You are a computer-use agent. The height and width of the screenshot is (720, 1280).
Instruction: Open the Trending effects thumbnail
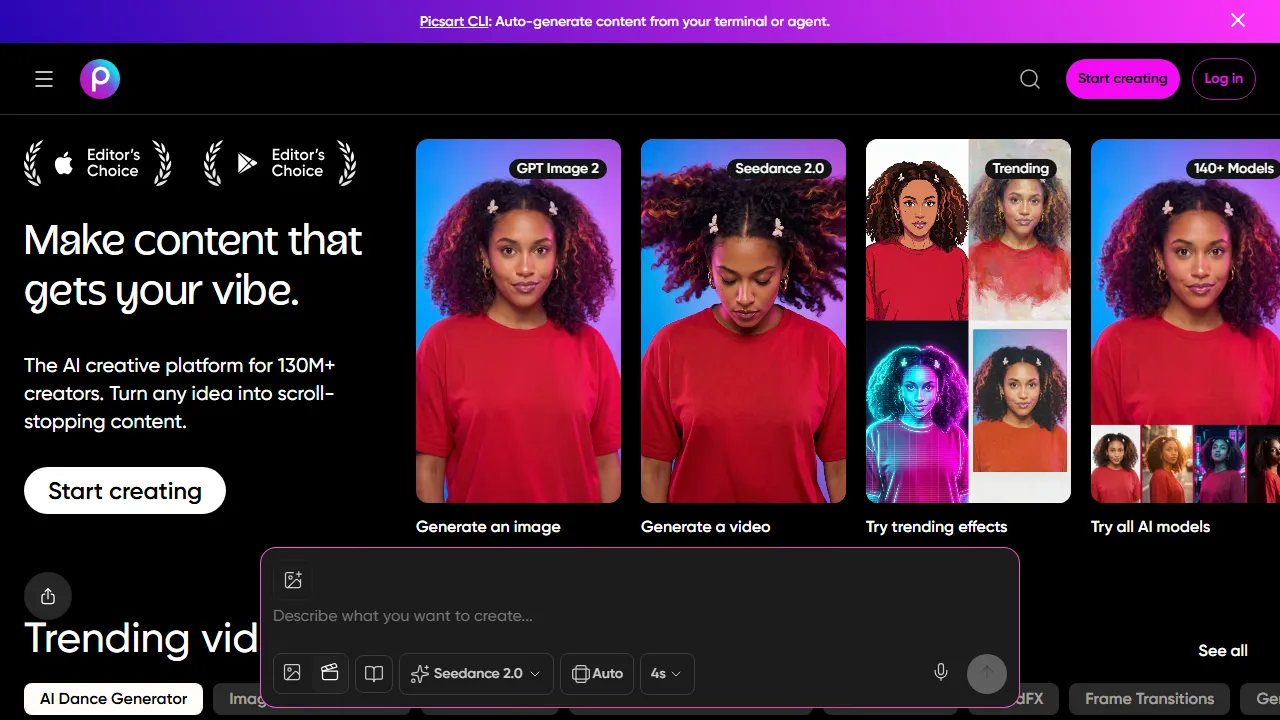tap(968, 321)
